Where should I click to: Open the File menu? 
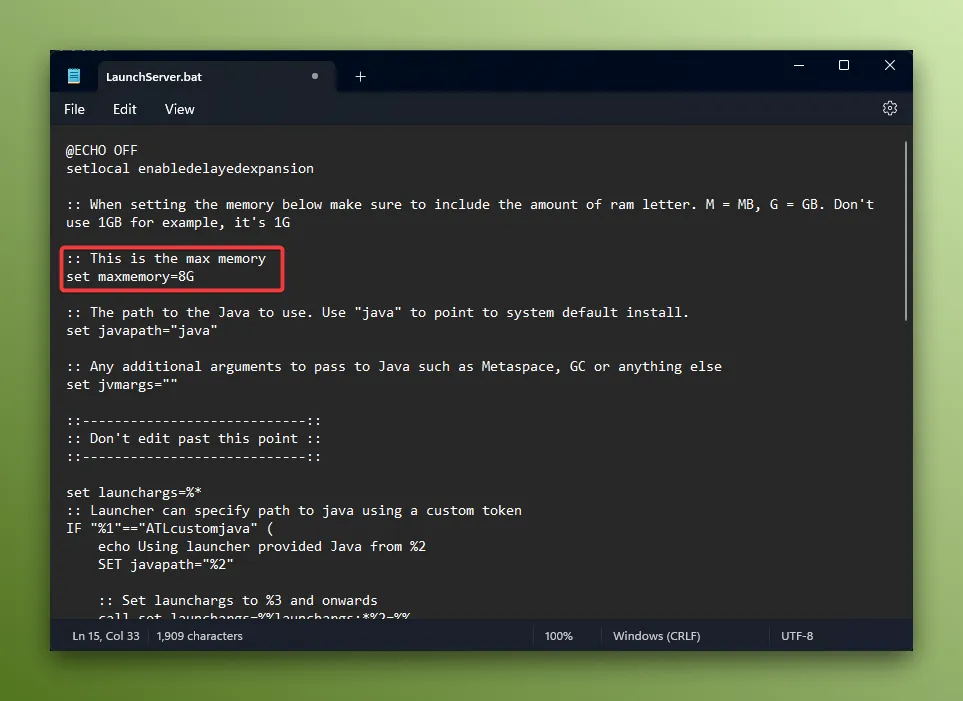point(74,109)
